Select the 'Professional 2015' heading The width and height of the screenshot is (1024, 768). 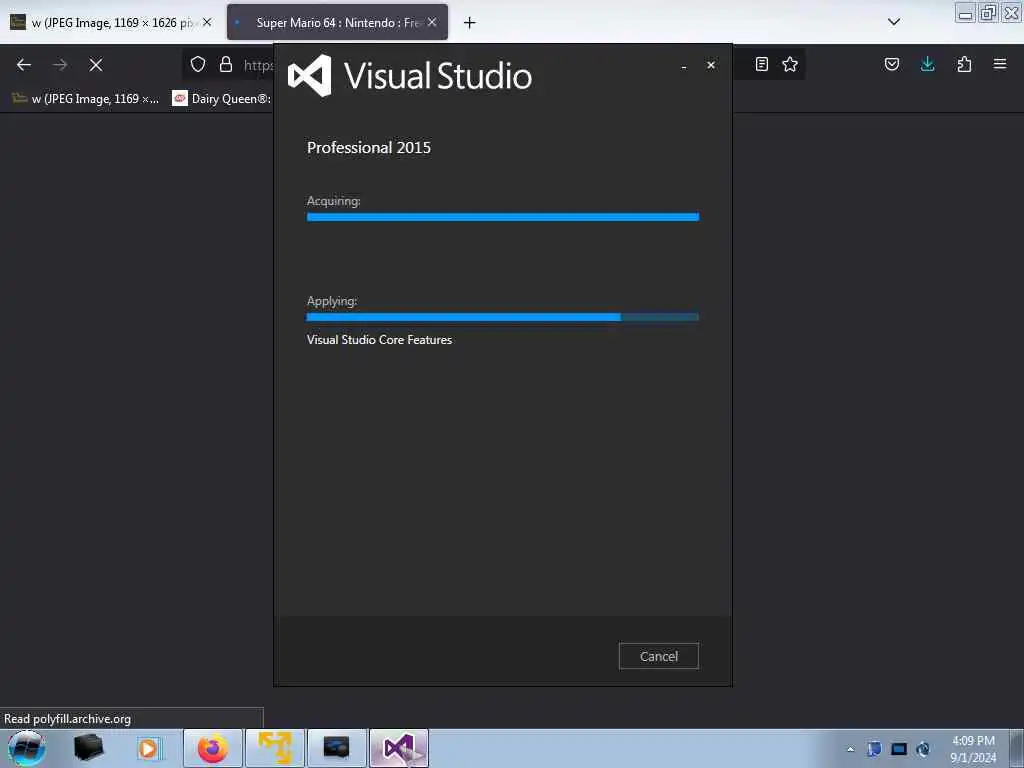pyautogui.click(x=369, y=148)
